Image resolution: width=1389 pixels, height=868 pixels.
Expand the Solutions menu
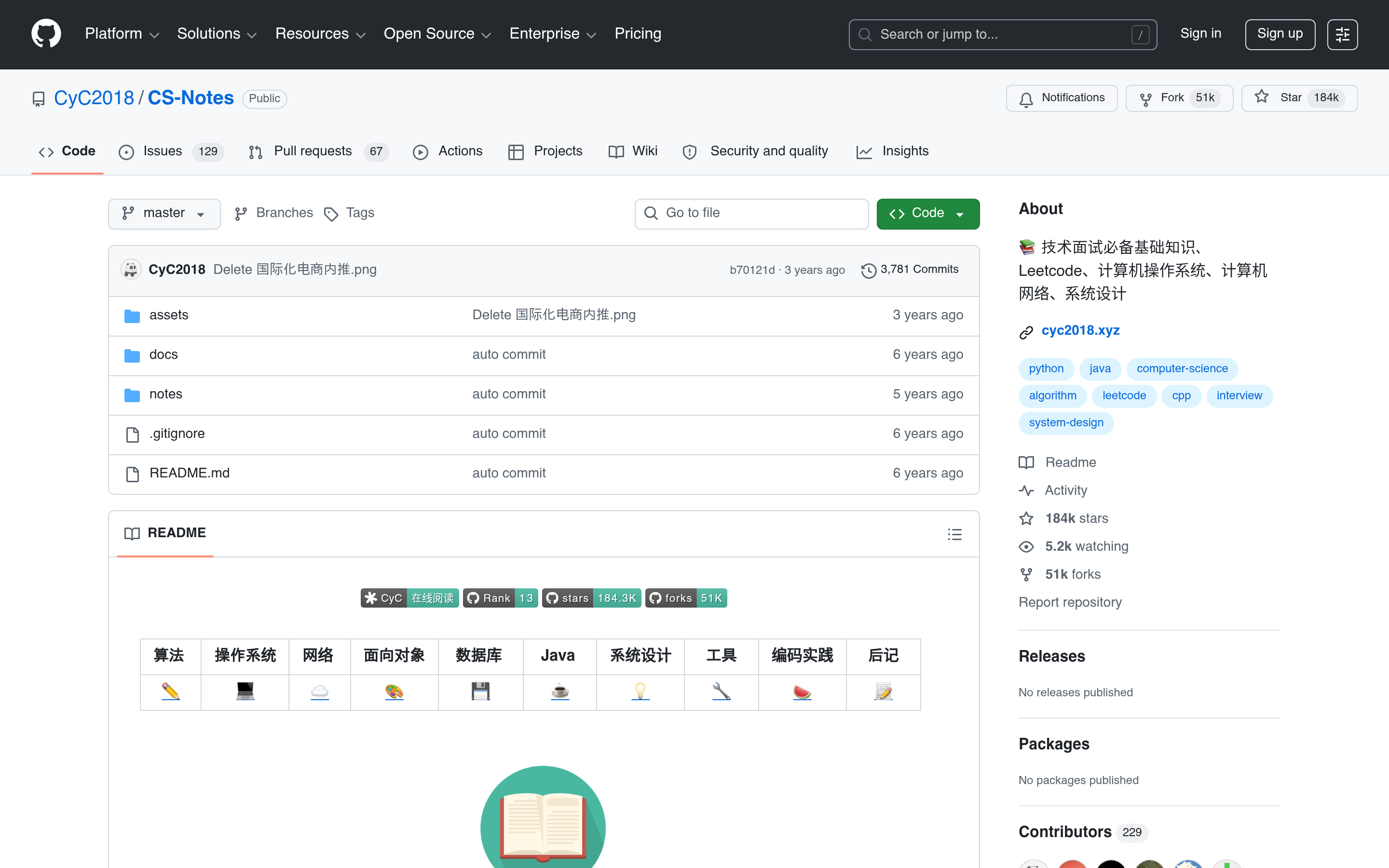217,34
